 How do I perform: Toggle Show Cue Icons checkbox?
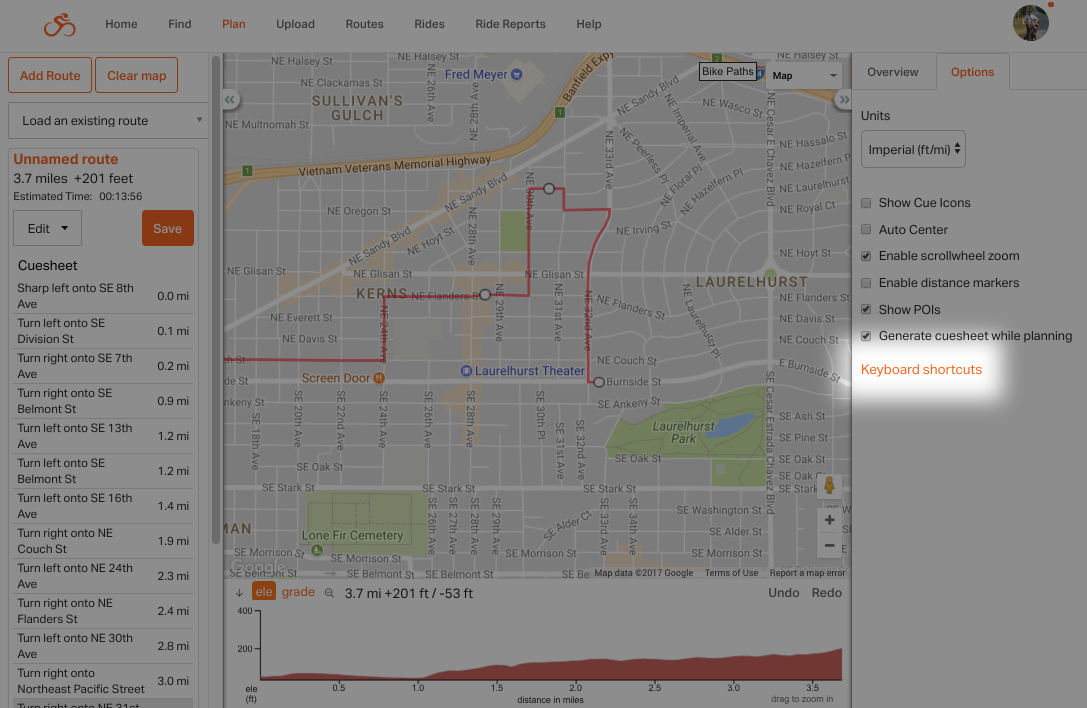point(866,203)
